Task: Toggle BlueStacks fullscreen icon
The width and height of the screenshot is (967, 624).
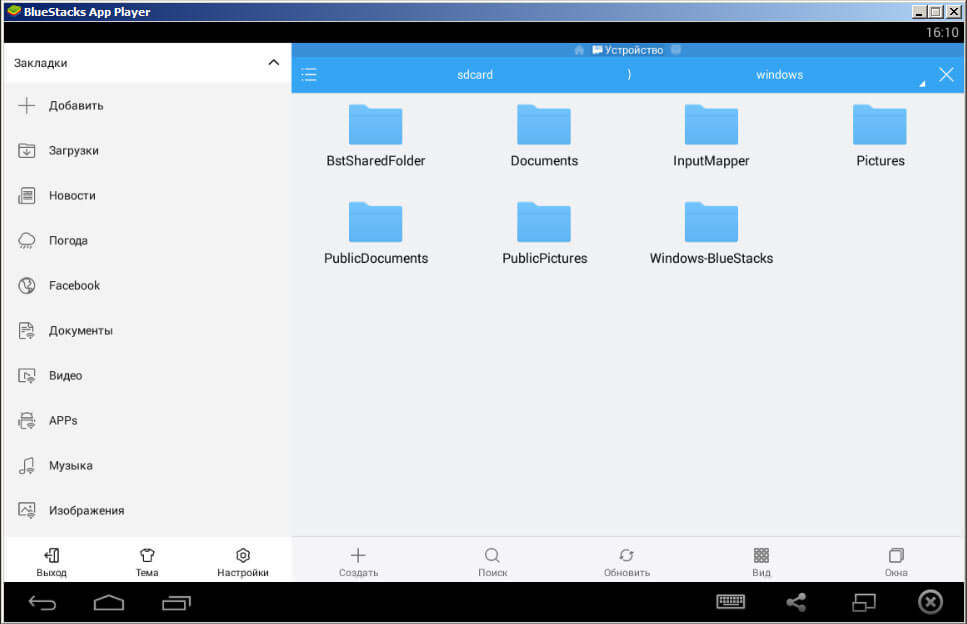Action: (864, 602)
